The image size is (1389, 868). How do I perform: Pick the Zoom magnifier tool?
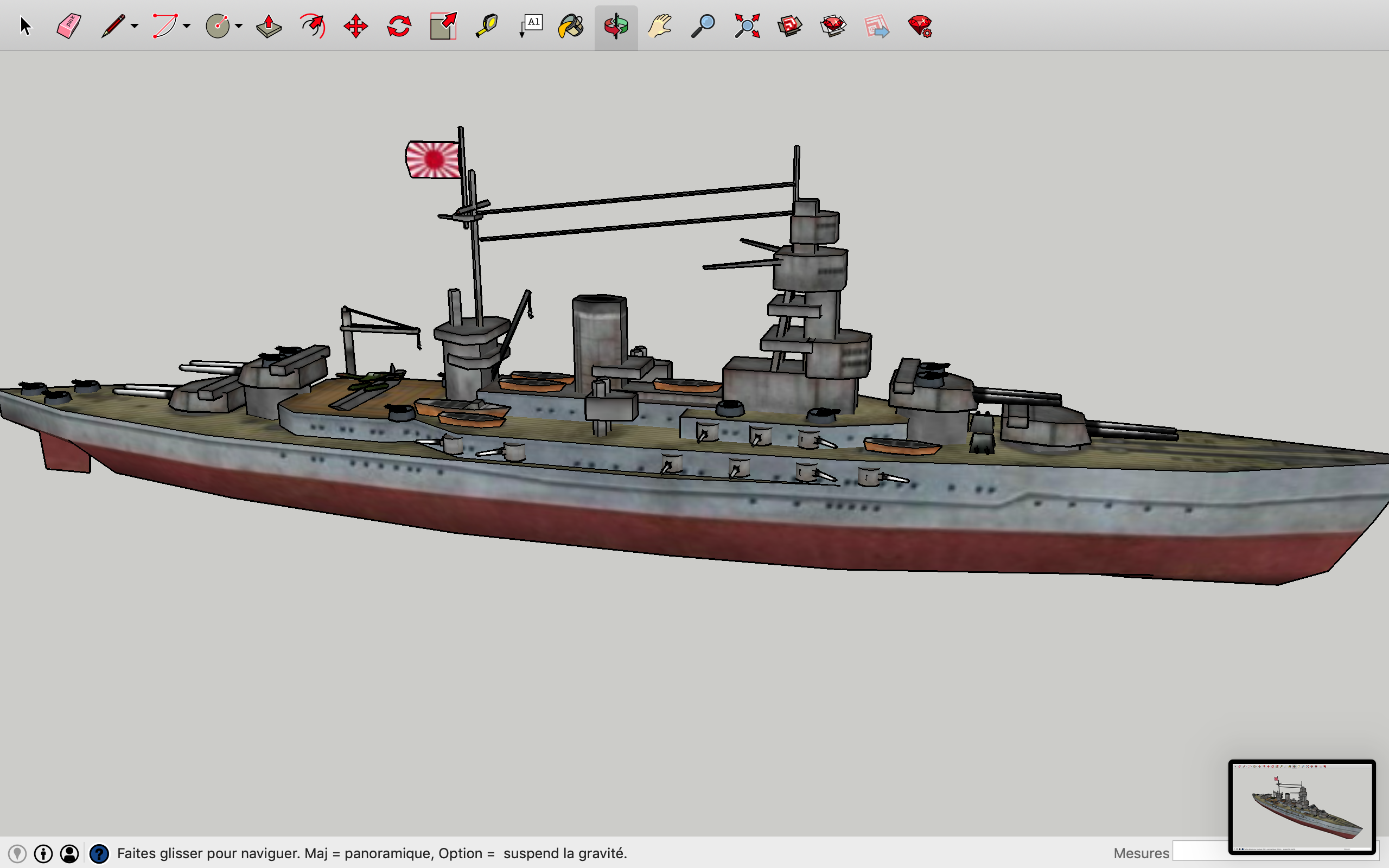point(703,27)
